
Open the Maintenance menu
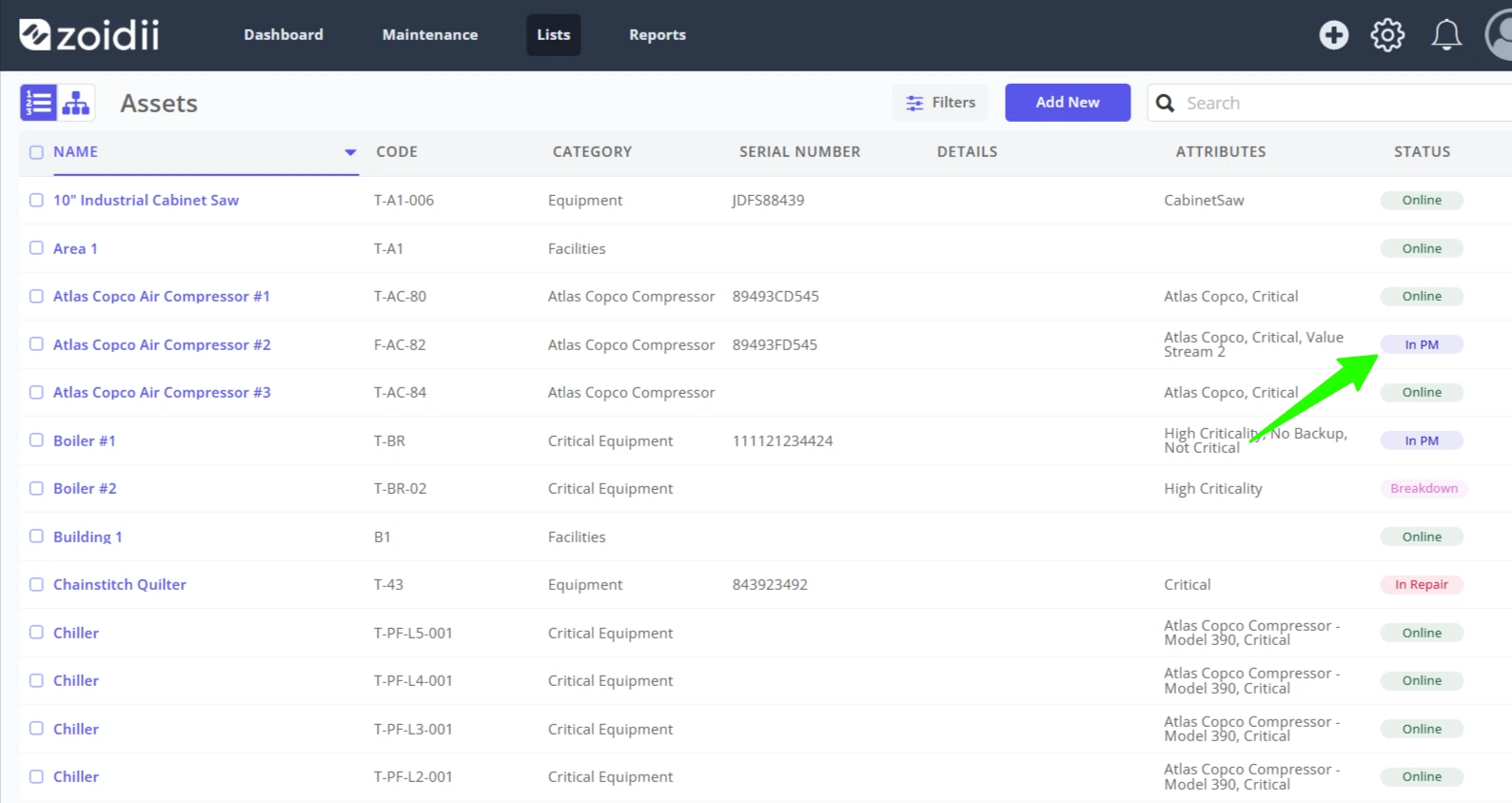pyautogui.click(x=430, y=35)
